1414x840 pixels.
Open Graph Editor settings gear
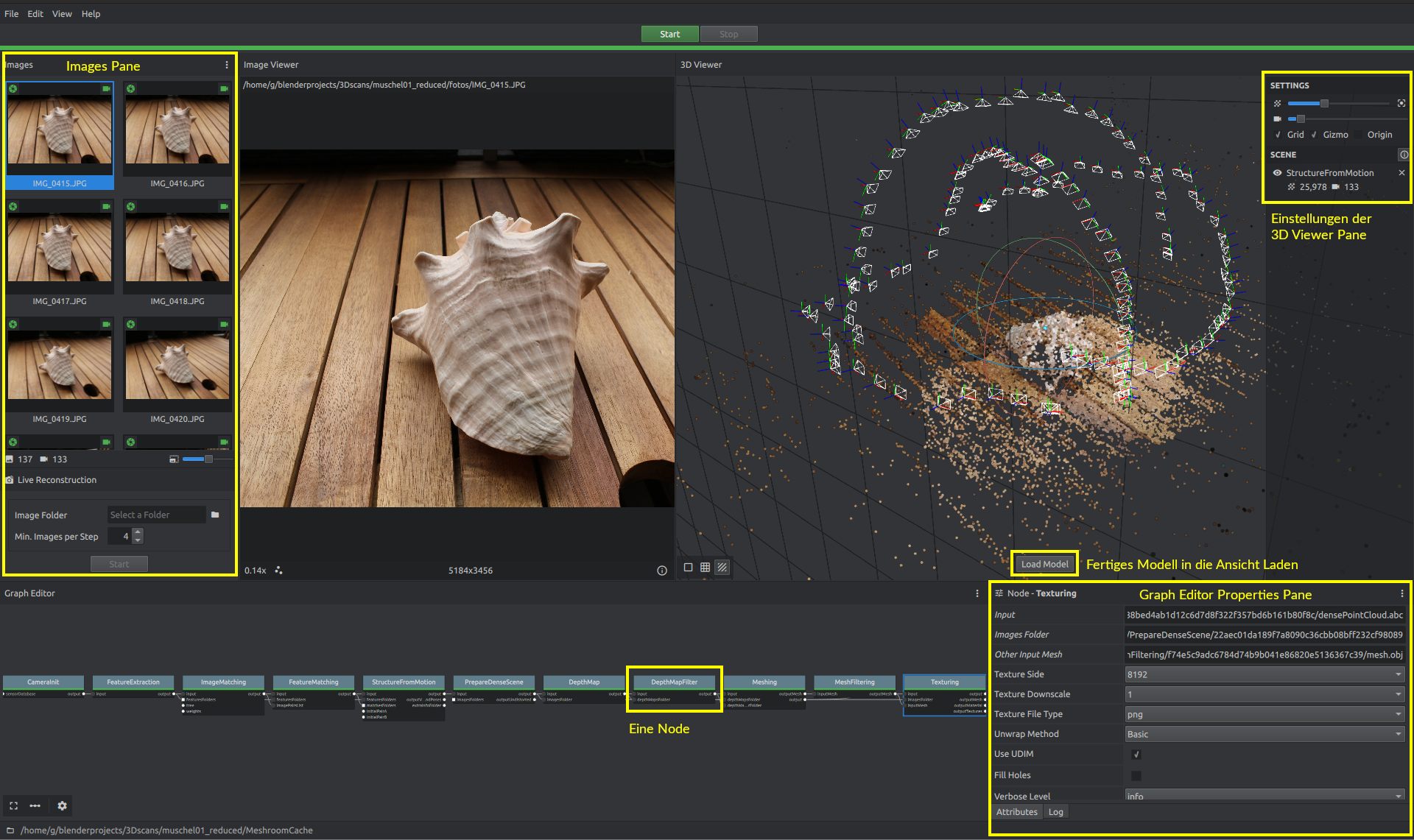click(62, 805)
